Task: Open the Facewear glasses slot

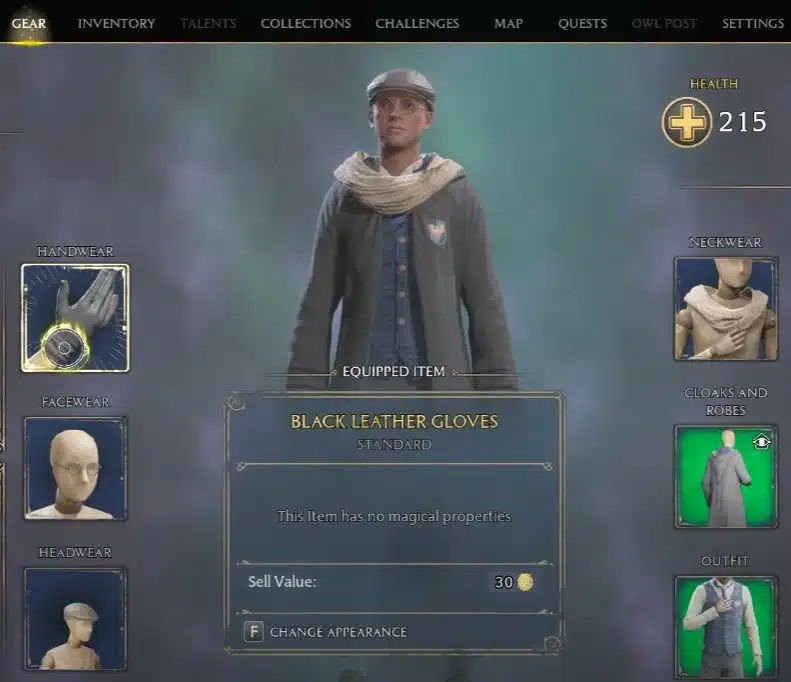Action: tap(75, 468)
